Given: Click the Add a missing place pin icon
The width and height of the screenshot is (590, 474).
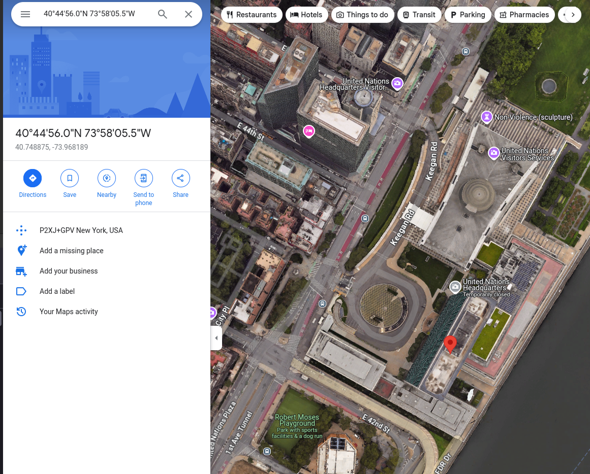Looking at the screenshot, I should [x=21, y=250].
